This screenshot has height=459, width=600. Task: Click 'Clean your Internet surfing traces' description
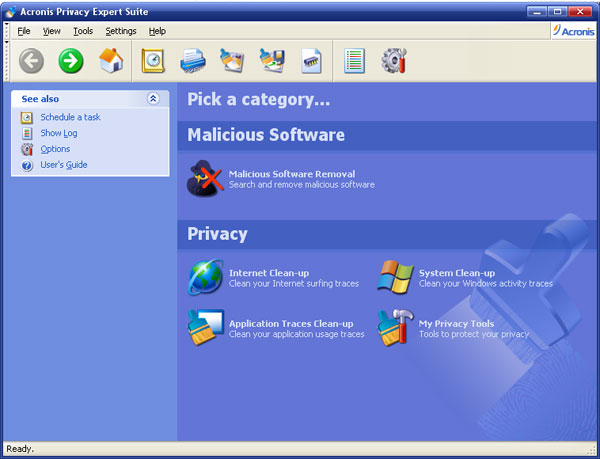pyautogui.click(x=294, y=283)
